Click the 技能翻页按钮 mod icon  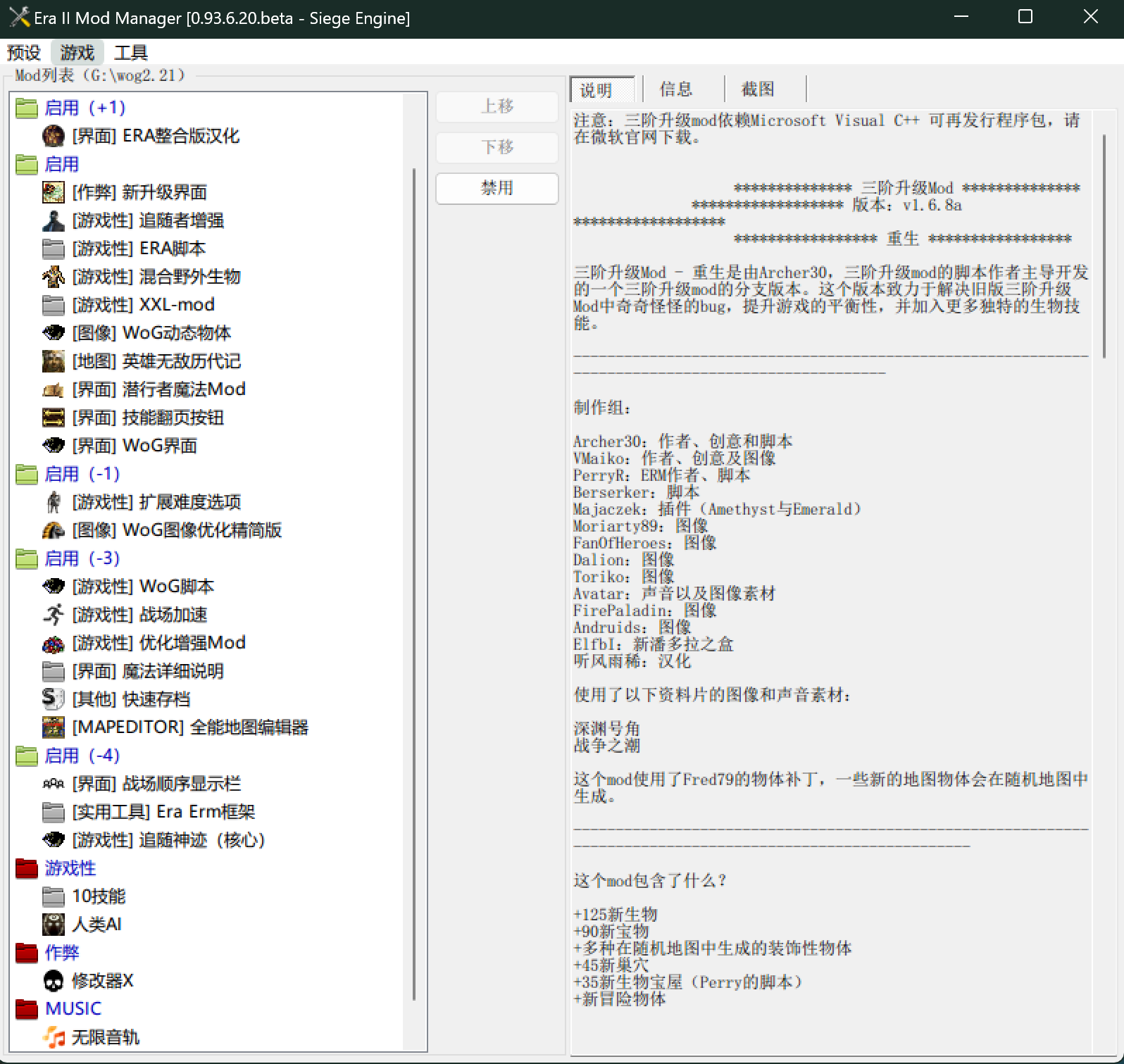click(54, 418)
